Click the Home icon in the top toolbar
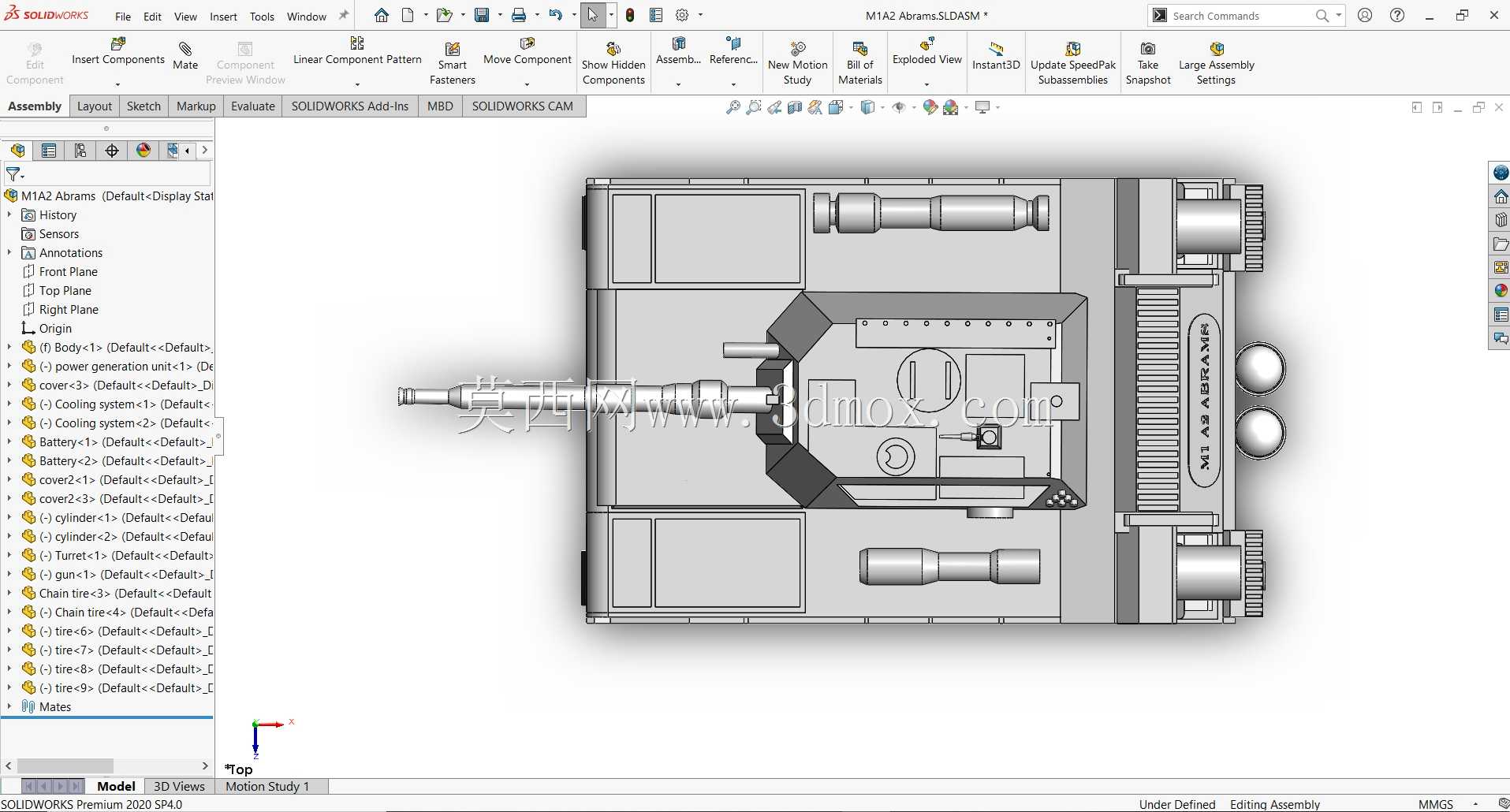Screen dimensions: 1510x812 click(x=382, y=15)
